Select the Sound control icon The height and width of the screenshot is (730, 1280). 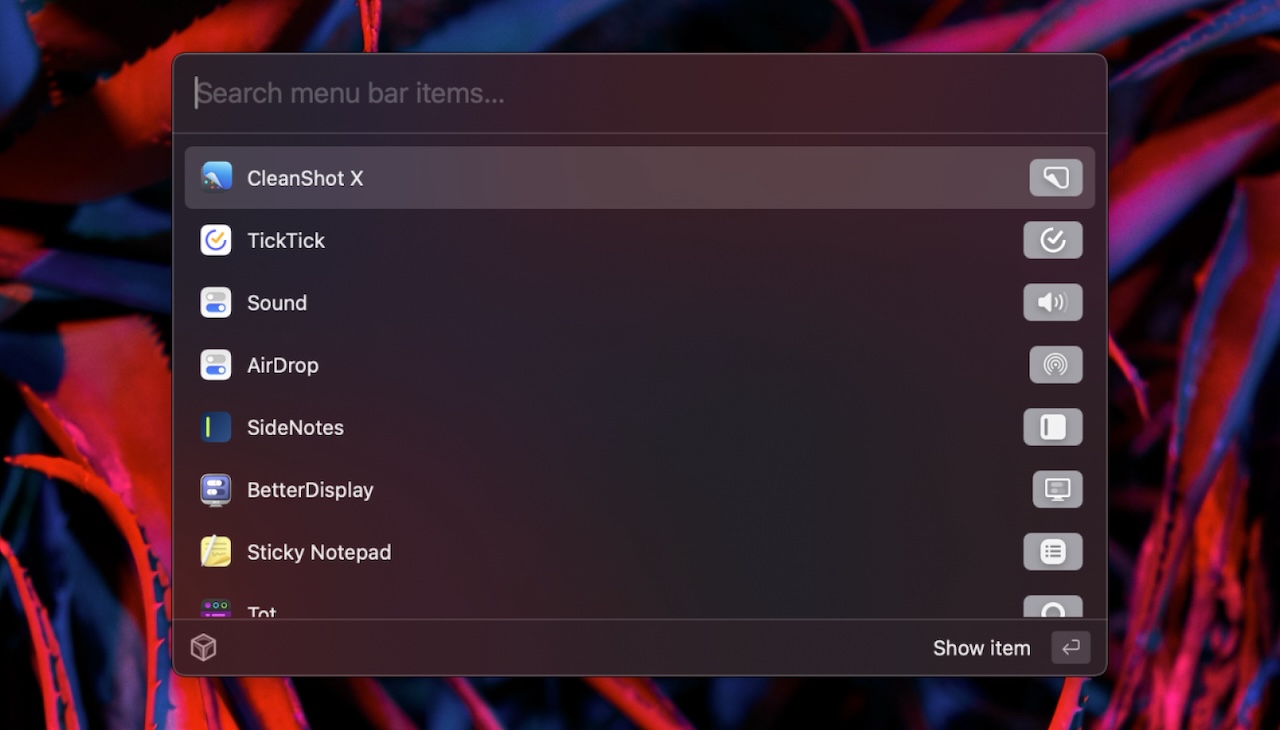tap(216, 303)
